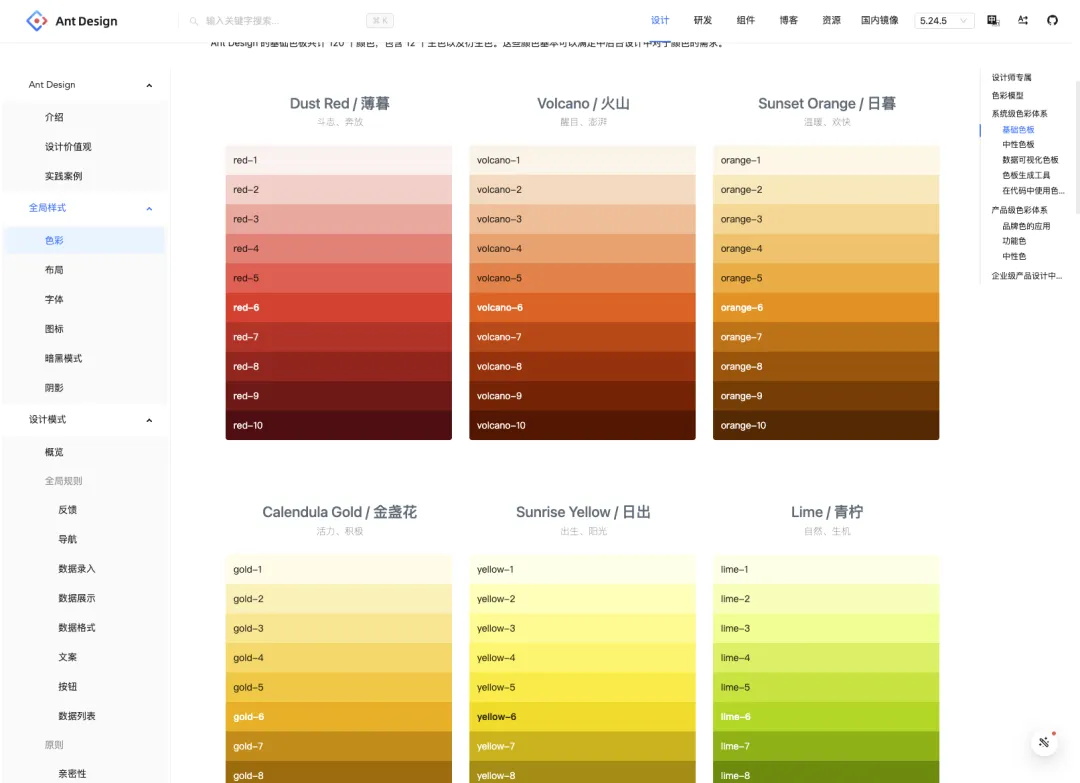Viewport: 1080px width, 783px height.
Task: Copy the red-1 color swatch
Action: pyautogui.click(x=339, y=160)
